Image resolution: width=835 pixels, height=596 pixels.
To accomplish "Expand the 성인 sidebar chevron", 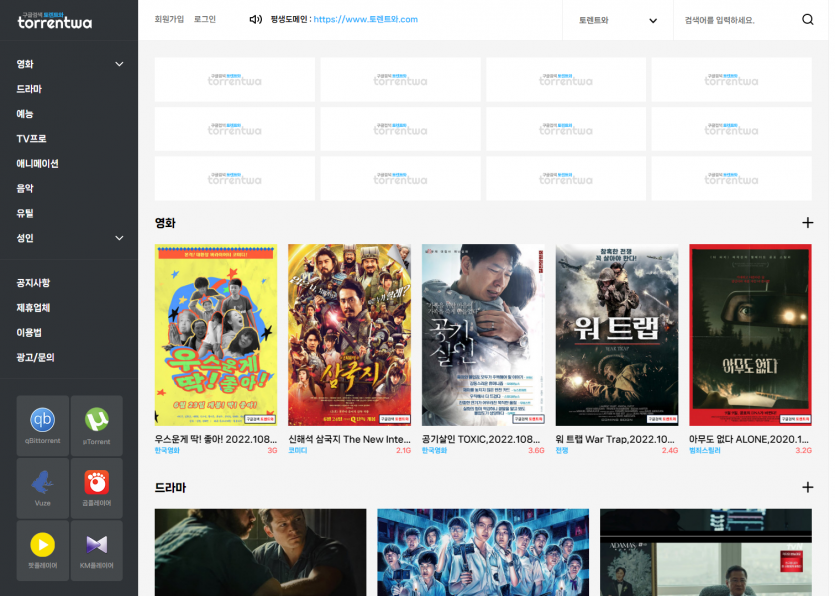I will click(x=119, y=238).
